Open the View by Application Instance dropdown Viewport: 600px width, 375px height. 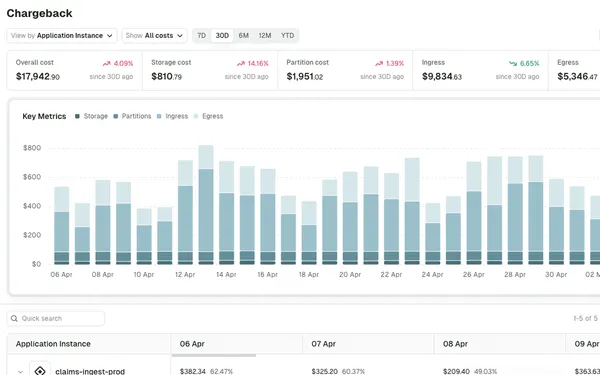[x=62, y=36]
